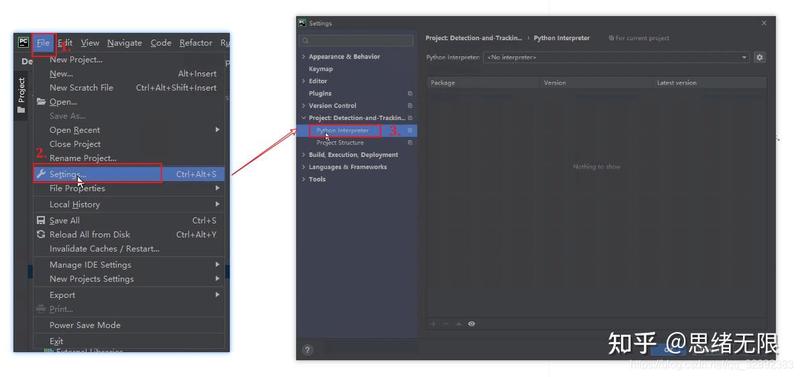Click the magnifier icon in the Settings search box
This screenshot has height=377, width=800.
pyautogui.click(x=305, y=41)
